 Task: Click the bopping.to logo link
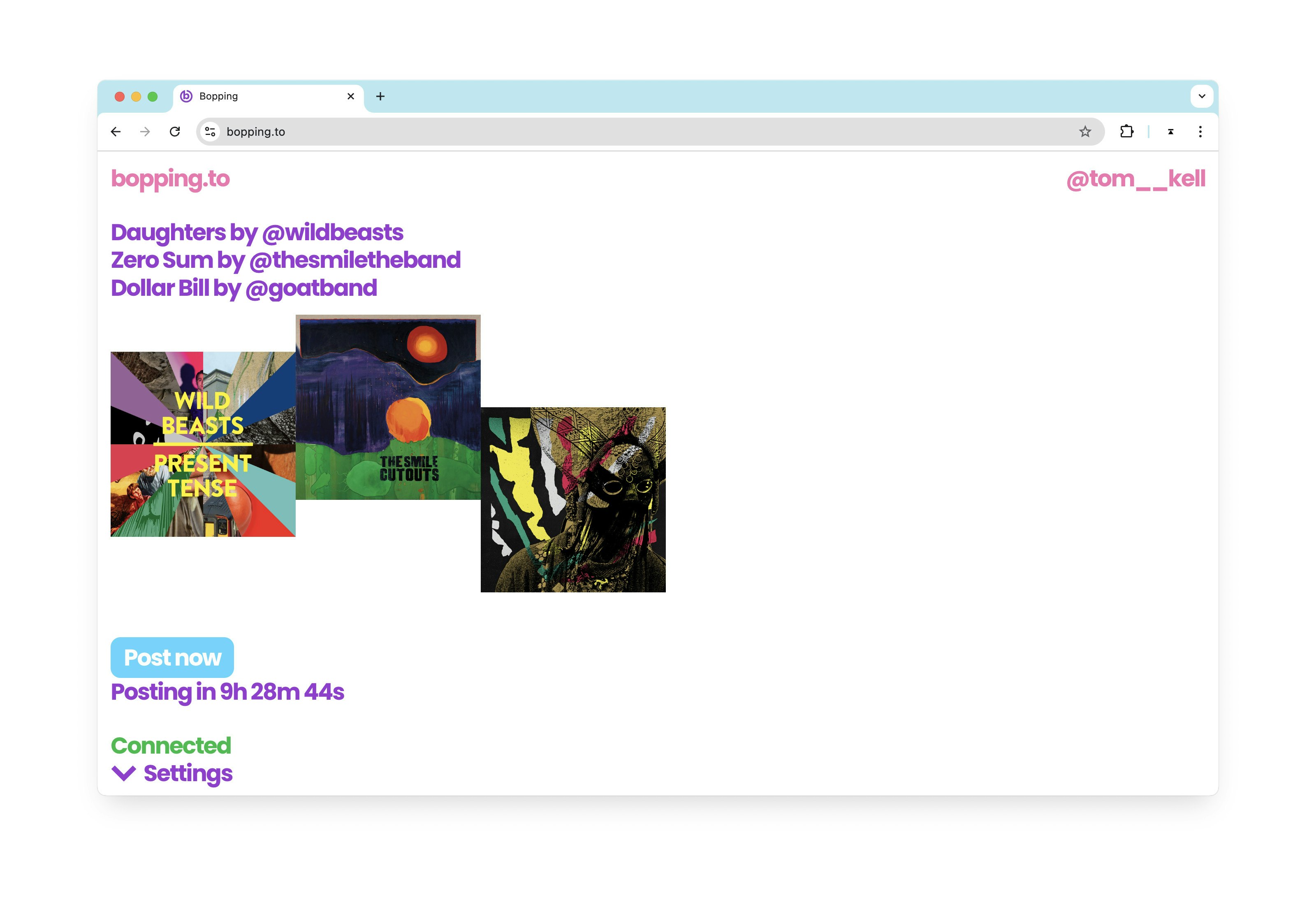pos(170,179)
